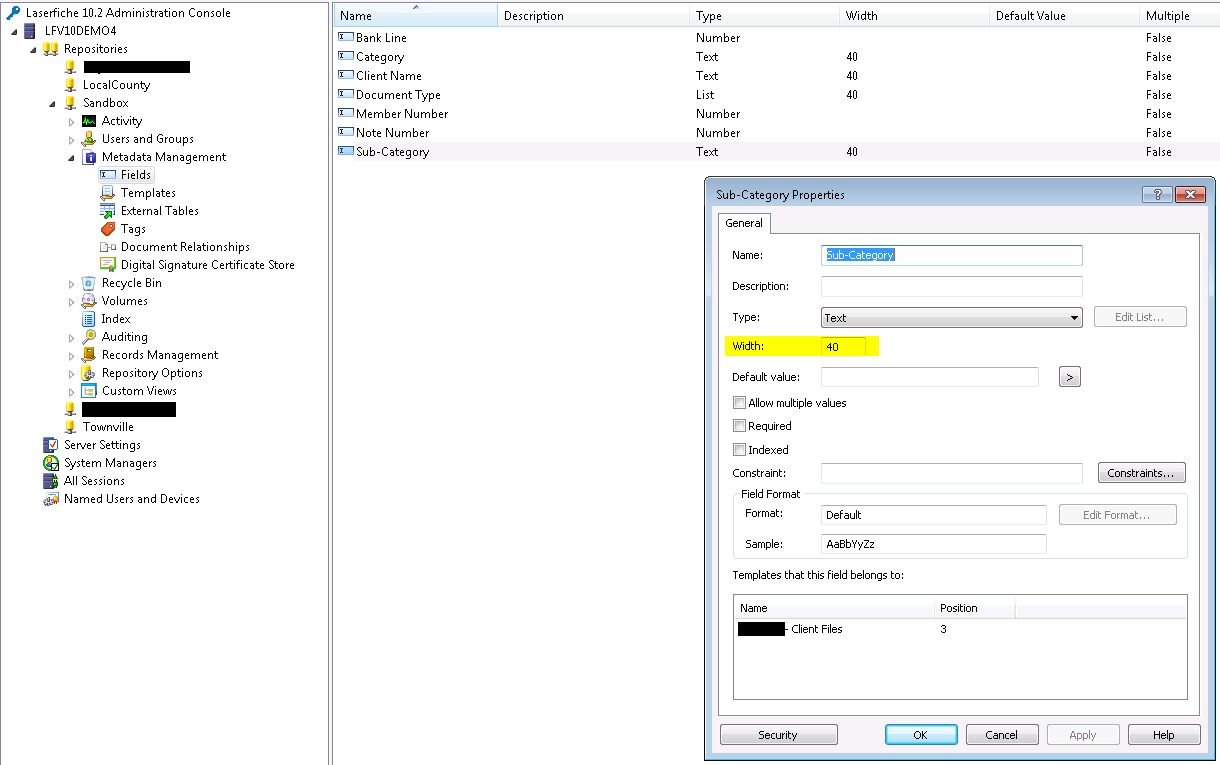Open the Templates node icon

click(x=108, y=193)
